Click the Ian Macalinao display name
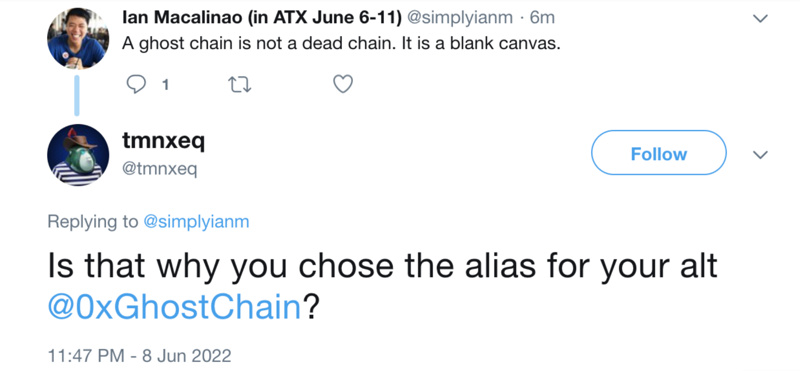The image size is (800, 371). [262, 17]
